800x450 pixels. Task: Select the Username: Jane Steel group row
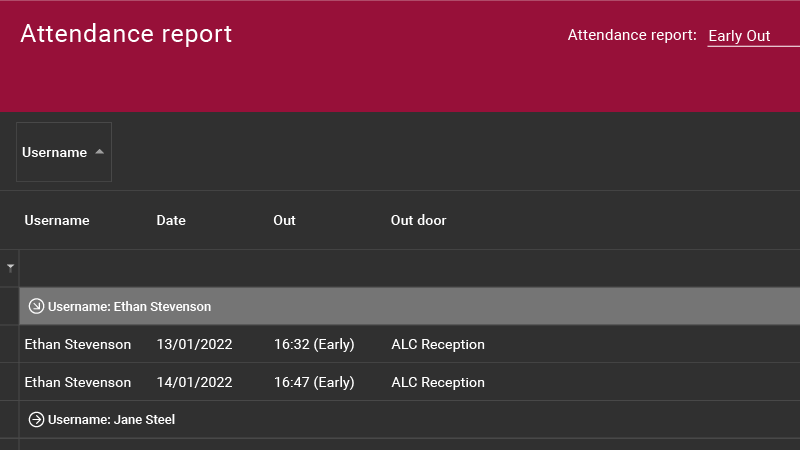pyautogui.click(x=410, y=419)
